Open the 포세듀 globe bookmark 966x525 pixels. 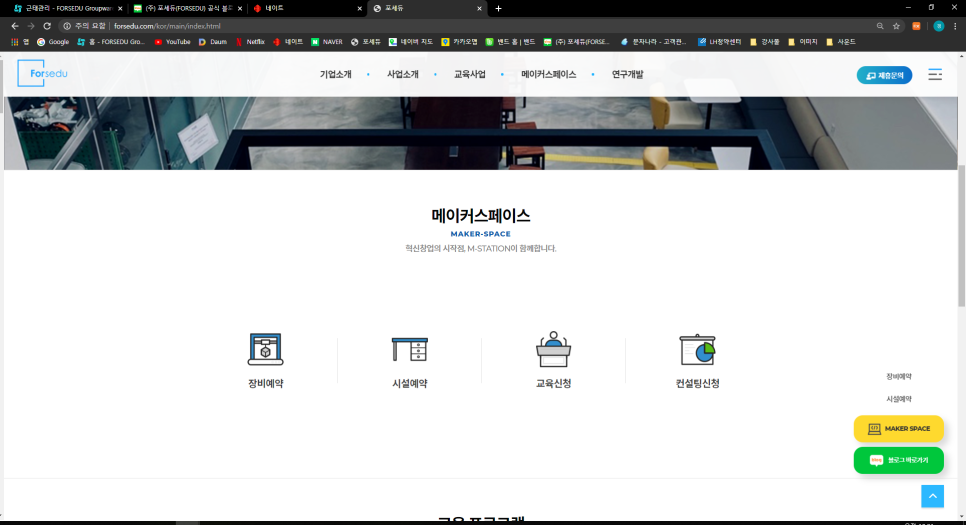tap(366, 42)
